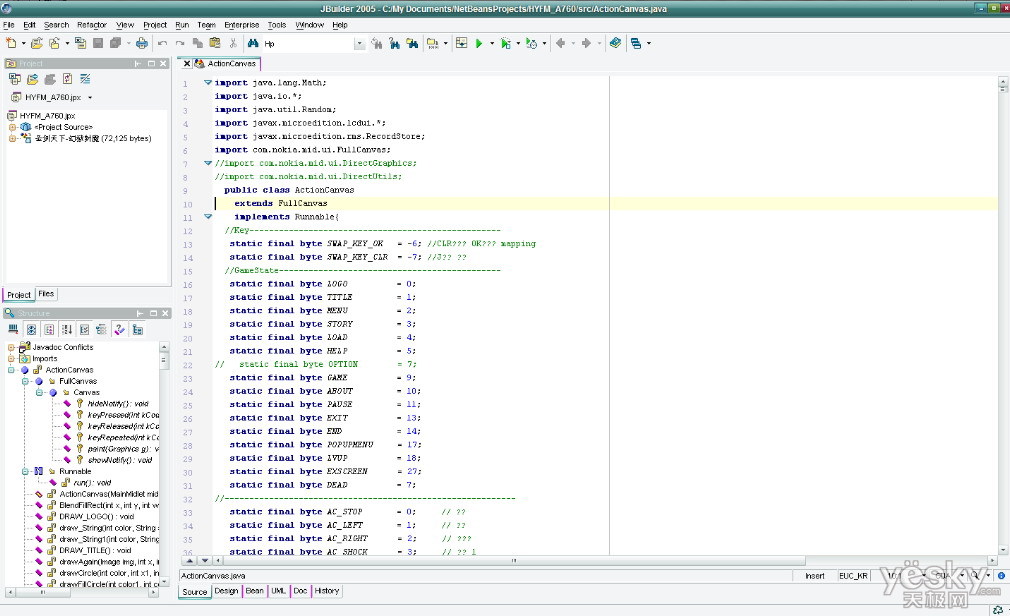Viewport: 1010px width, 616px height.
Task: Open the Help topics book icon
Action: coord(615,43)
